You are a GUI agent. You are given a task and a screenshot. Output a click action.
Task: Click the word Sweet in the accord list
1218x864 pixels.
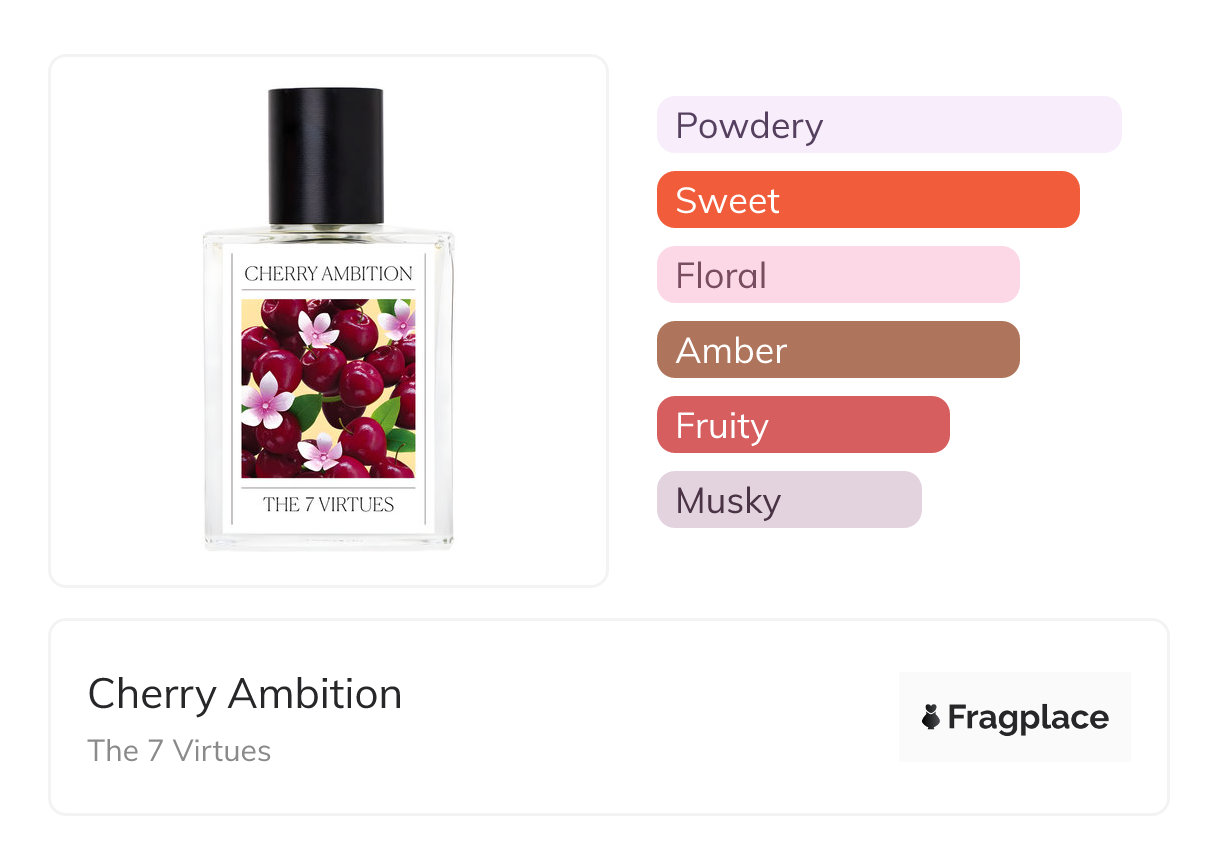[727, 201]
